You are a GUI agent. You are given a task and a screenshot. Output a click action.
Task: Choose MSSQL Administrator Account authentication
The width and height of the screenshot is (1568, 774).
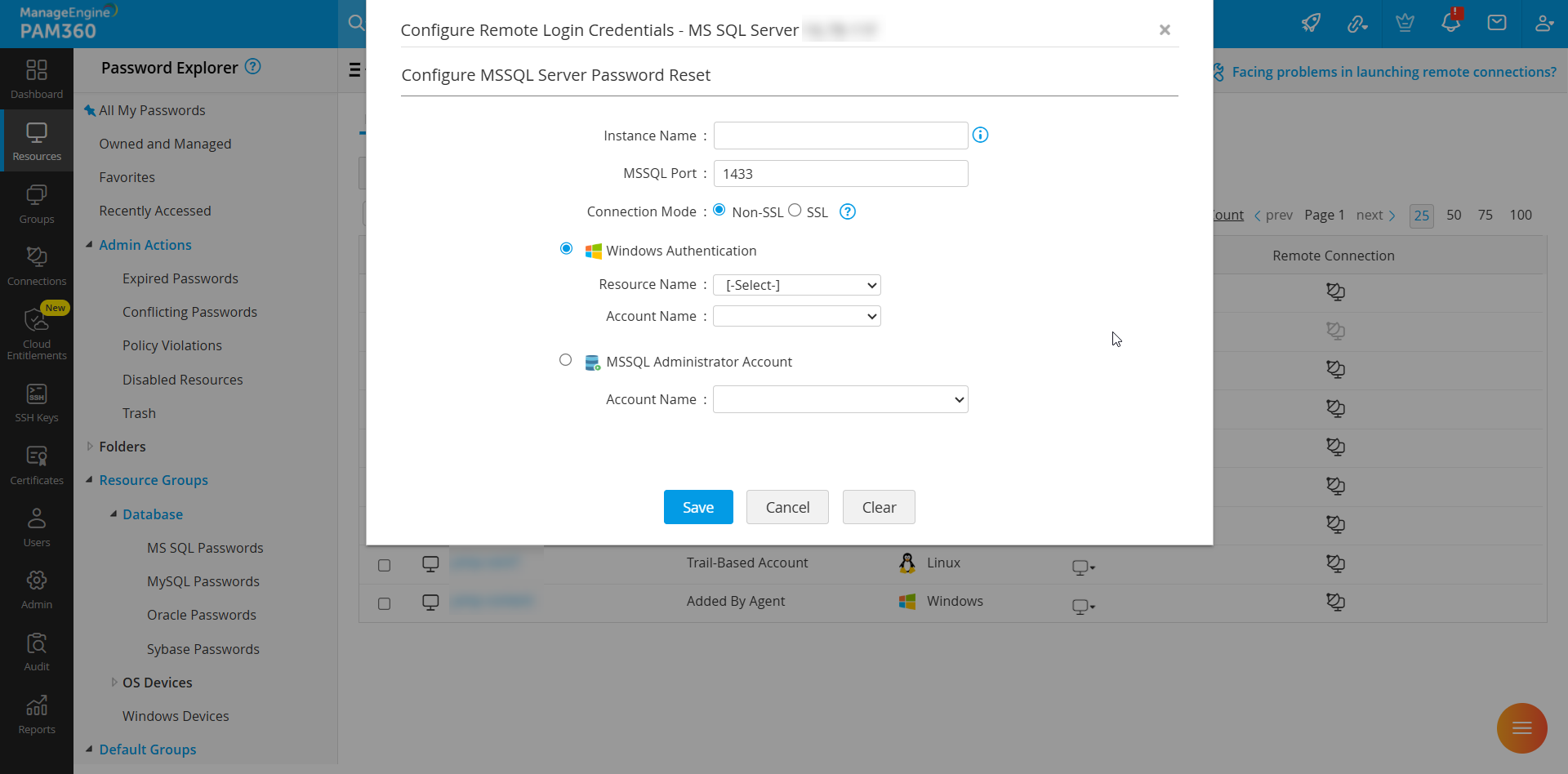tap(566, 359)
